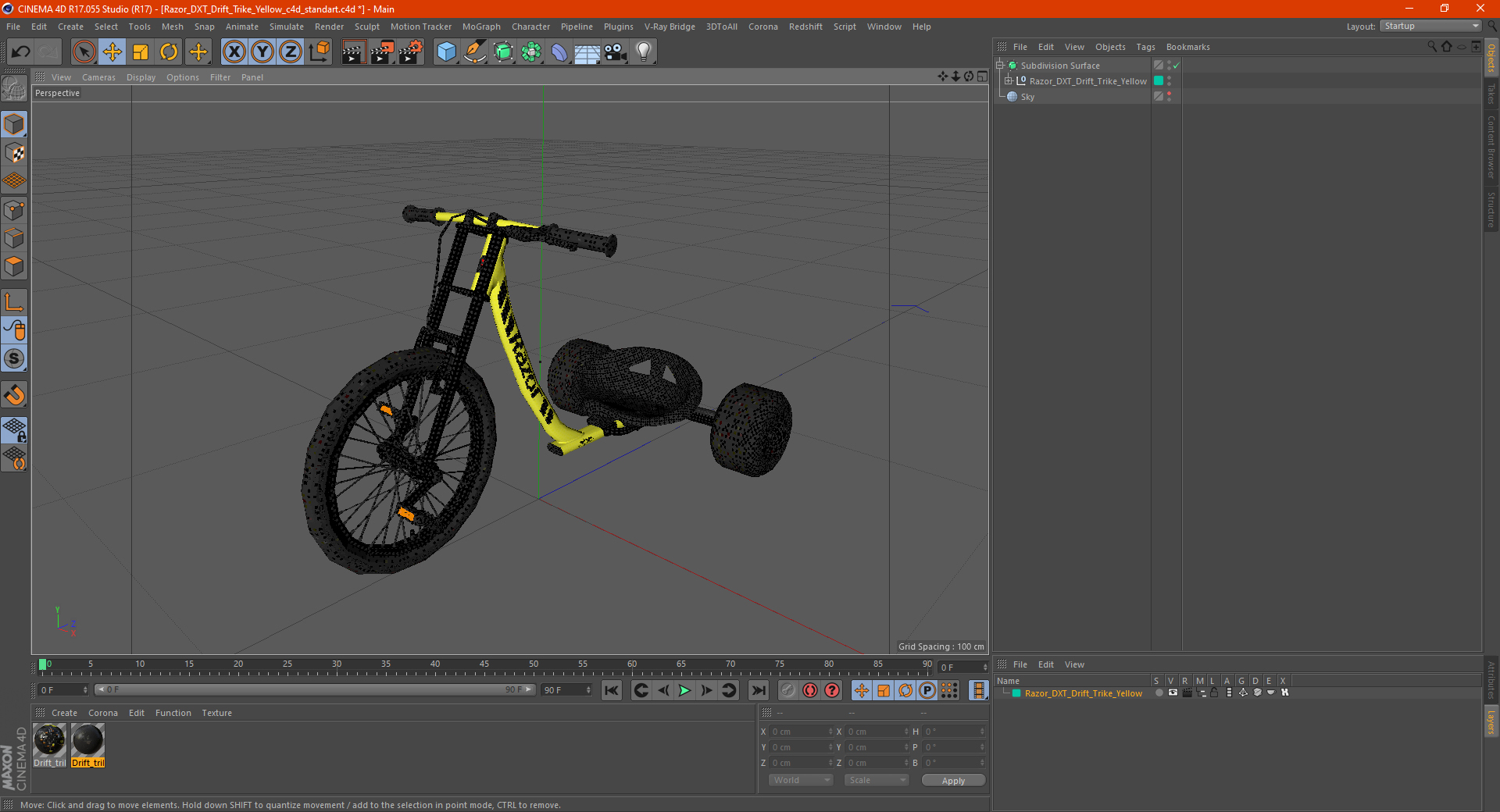The height and width of the screenshot is (812, 1500).
Task: Toggle Sky object visibility dots
Action: click(1170, 97)
